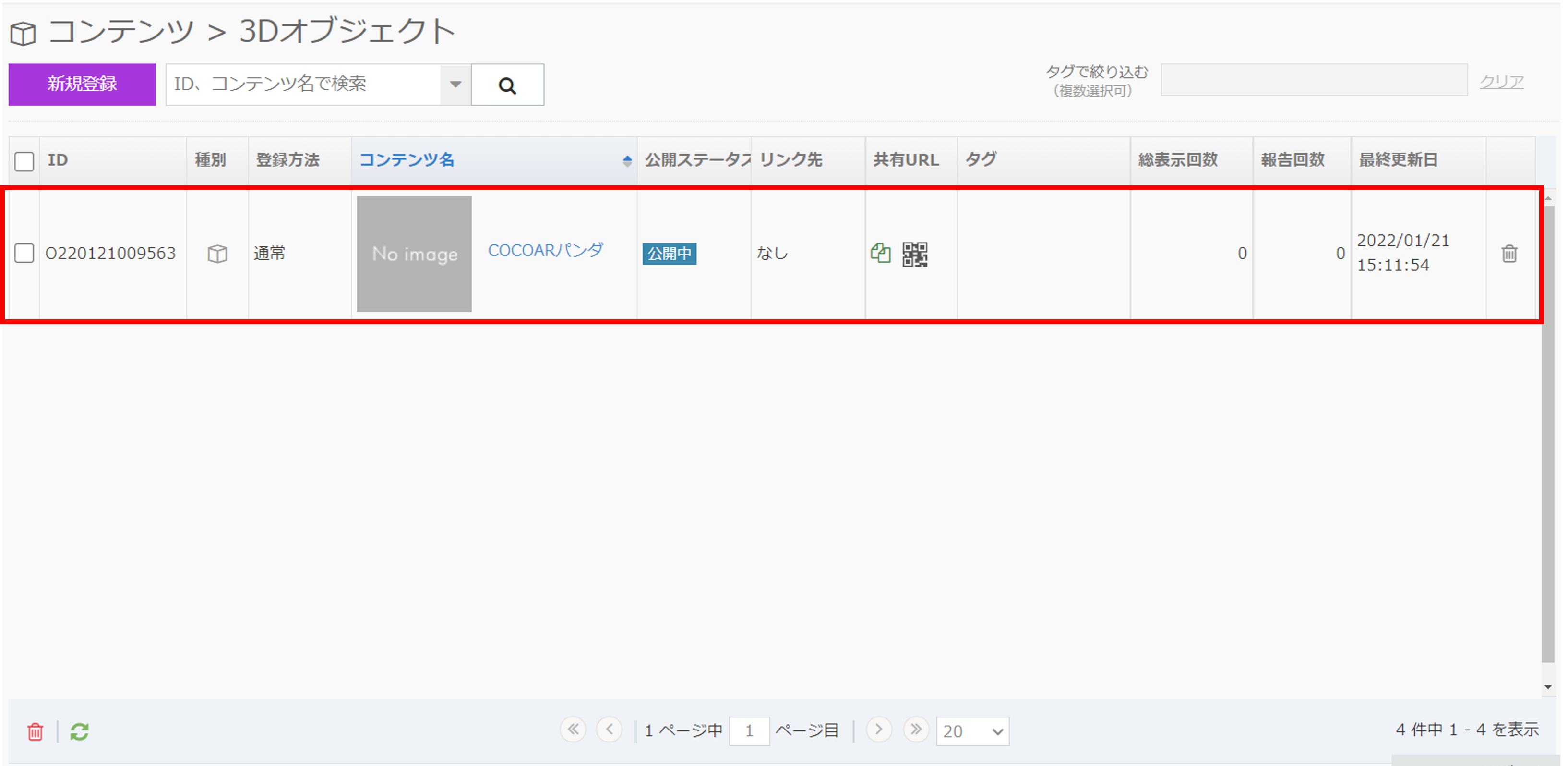This screenshot has width=1568, height=766.
Task: Click the タグで絞り込む tag filter field
Action: tap(1314, 80)
